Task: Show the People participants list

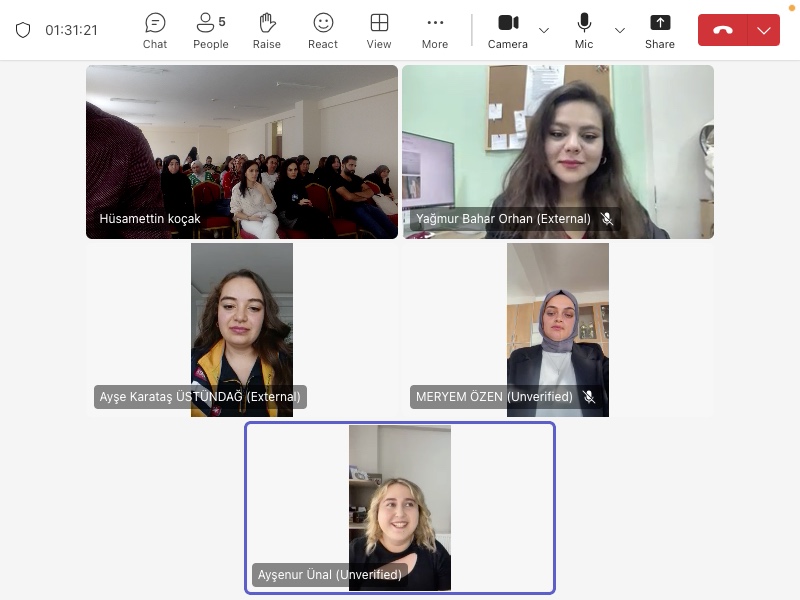Action: point(210,30)
